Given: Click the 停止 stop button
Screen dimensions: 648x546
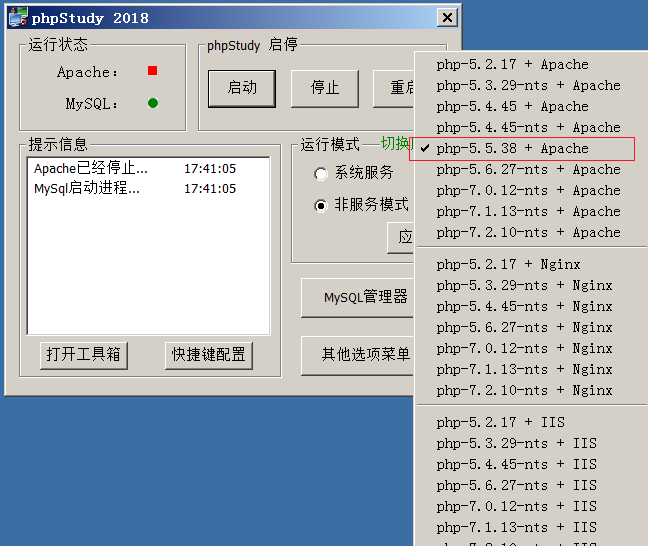Looking at the screenshot, I should [x=324, y=88].
